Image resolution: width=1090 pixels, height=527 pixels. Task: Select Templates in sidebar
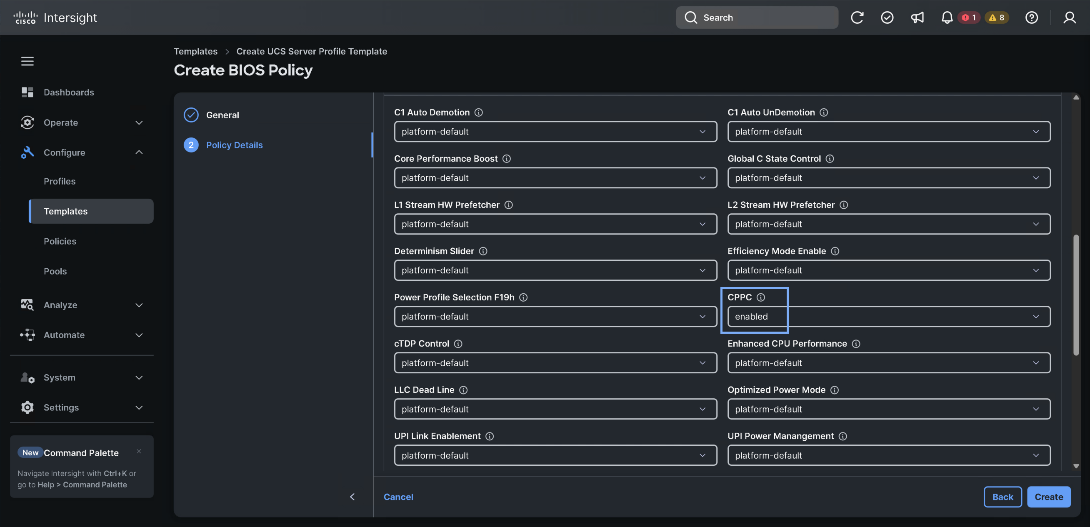91,211
